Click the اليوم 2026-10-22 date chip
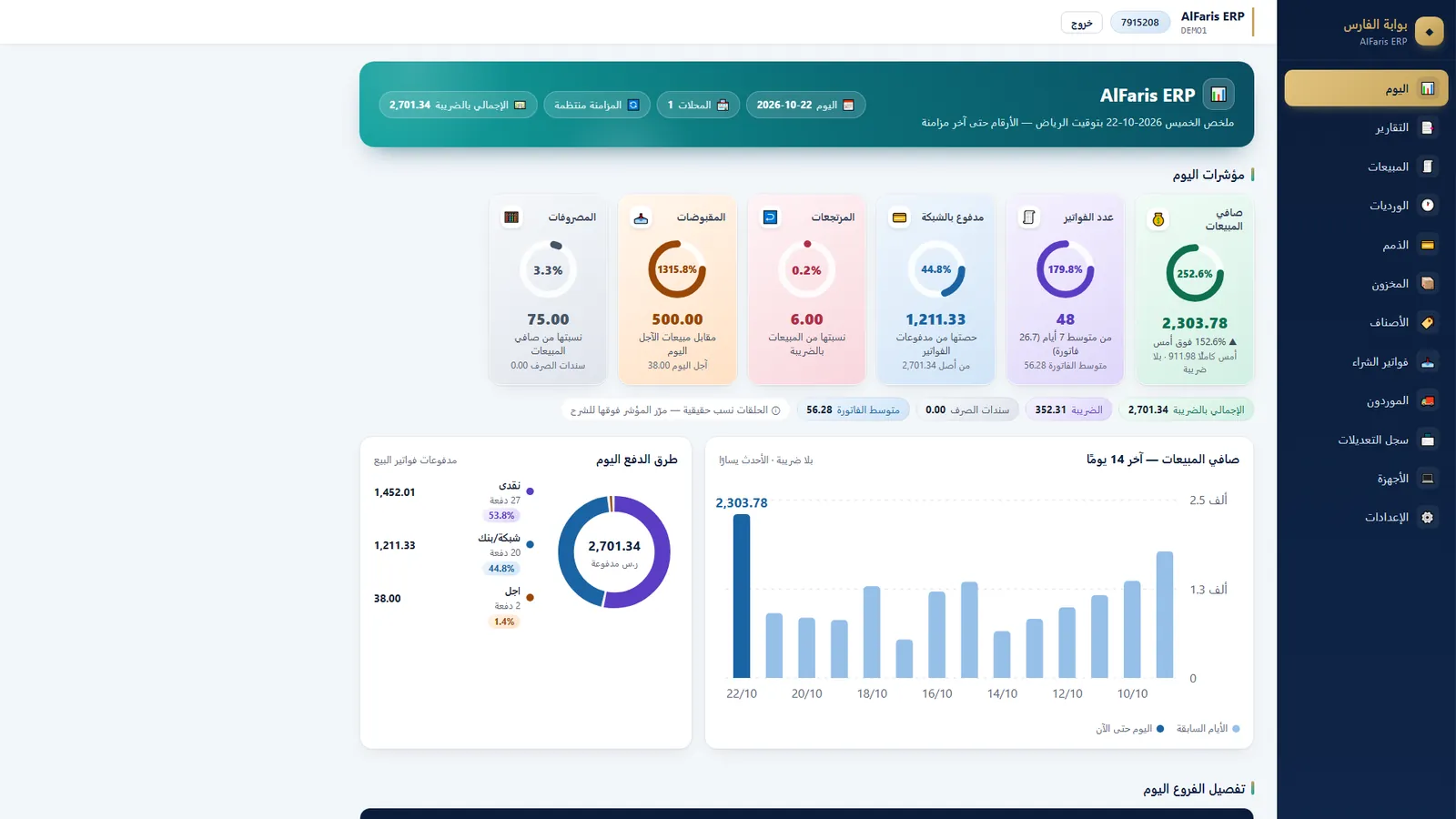The image size is (1456, 819). [805, 105]
